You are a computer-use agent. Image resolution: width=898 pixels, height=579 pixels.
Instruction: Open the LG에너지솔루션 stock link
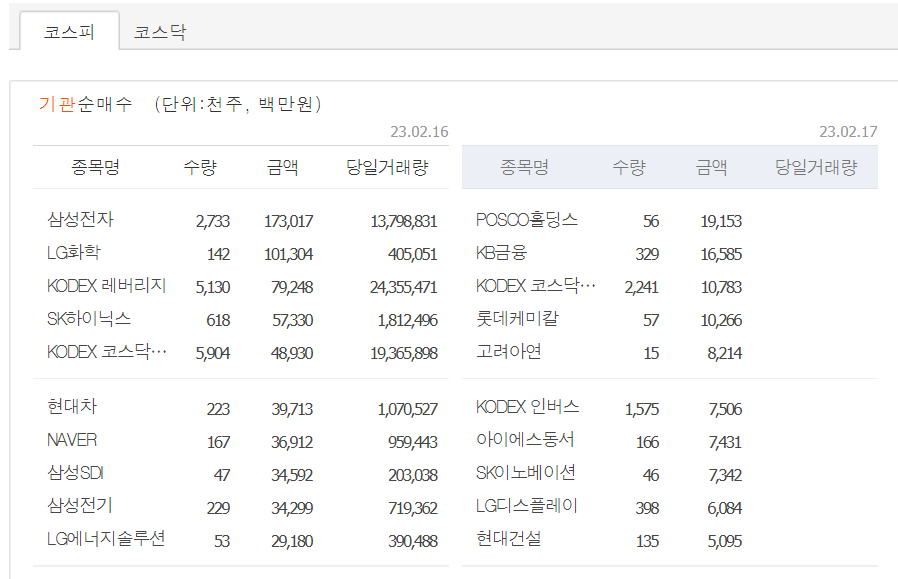point(106,539)
